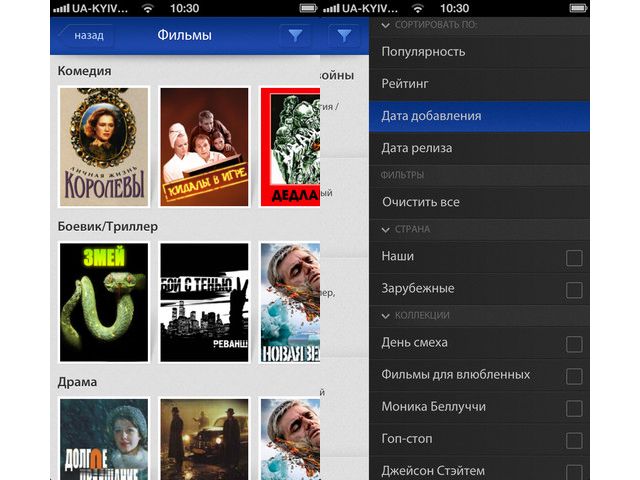Check the Наши country checkbox

(574, 258)
